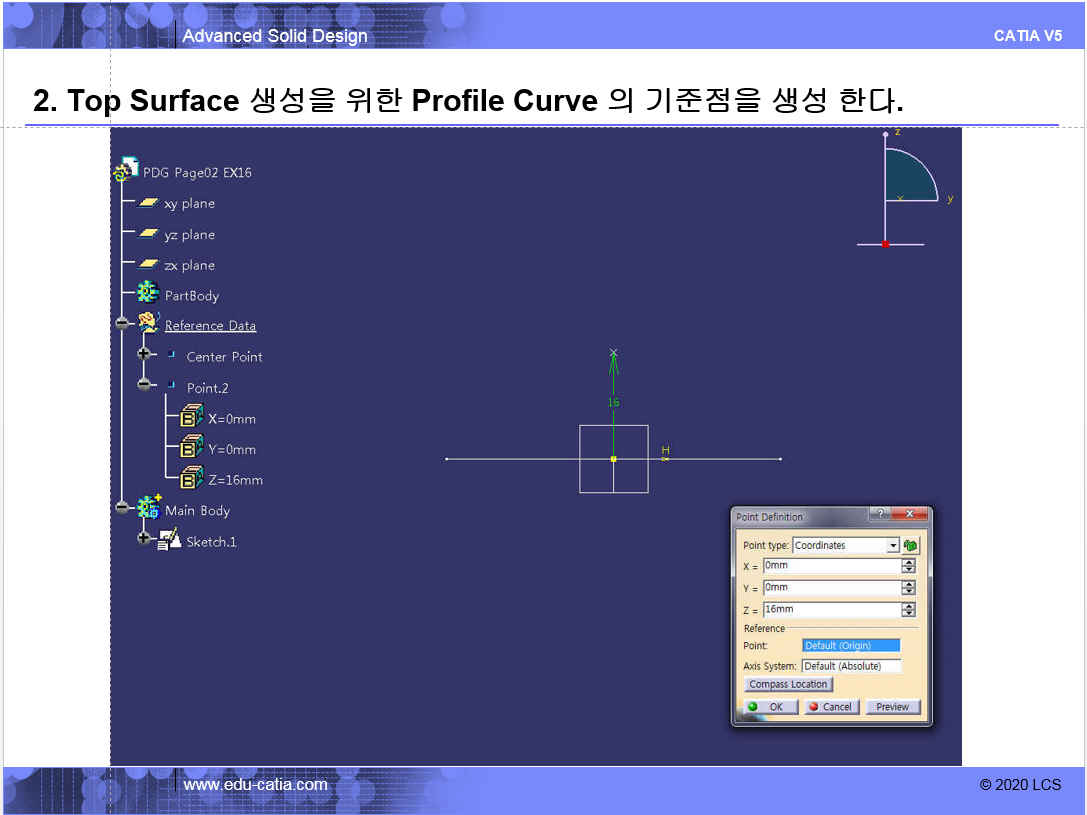Open the Point type Coordinates dropdown
The image size is (1087, 815).
point(893,545)
